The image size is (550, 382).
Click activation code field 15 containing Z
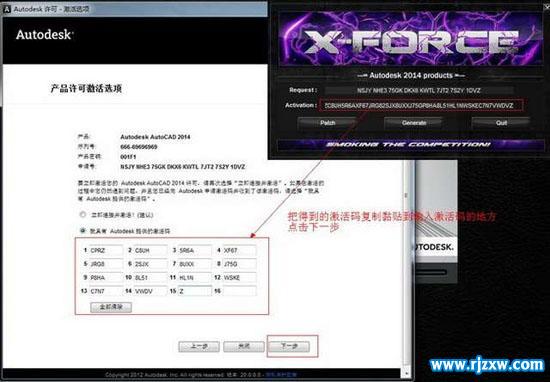[x=195, y=291]
